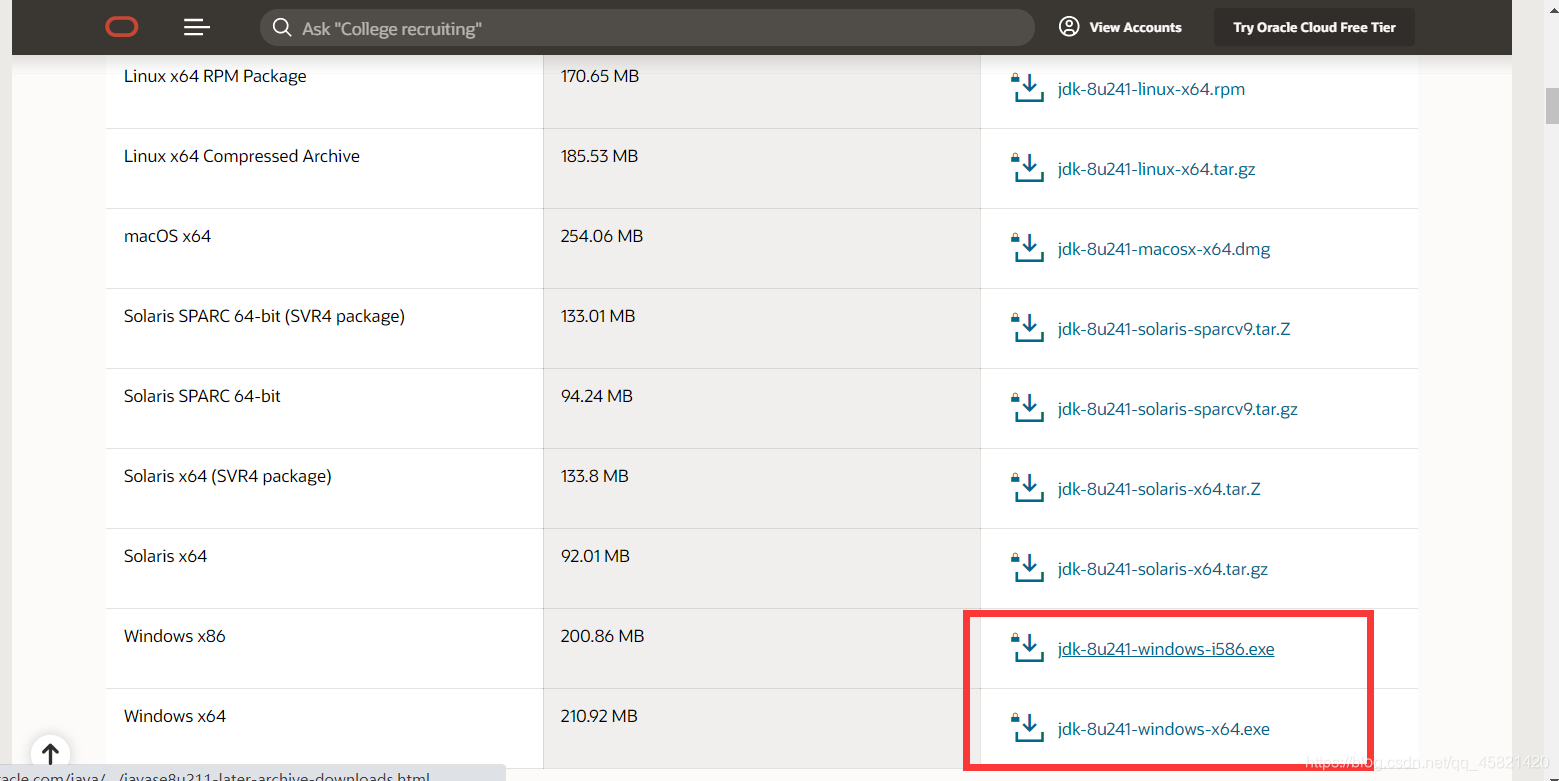Viewport: 1559px width, 781px height.
Task: Click Try Oracle Cloud Free Tier button
Action: (1314, 27)
